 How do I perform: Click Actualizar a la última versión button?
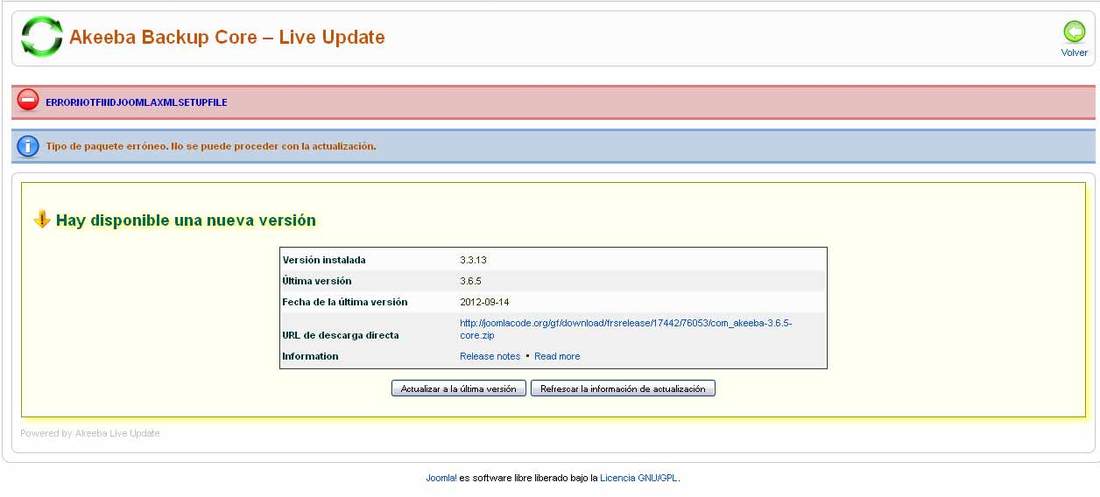[x=459, y=388]
